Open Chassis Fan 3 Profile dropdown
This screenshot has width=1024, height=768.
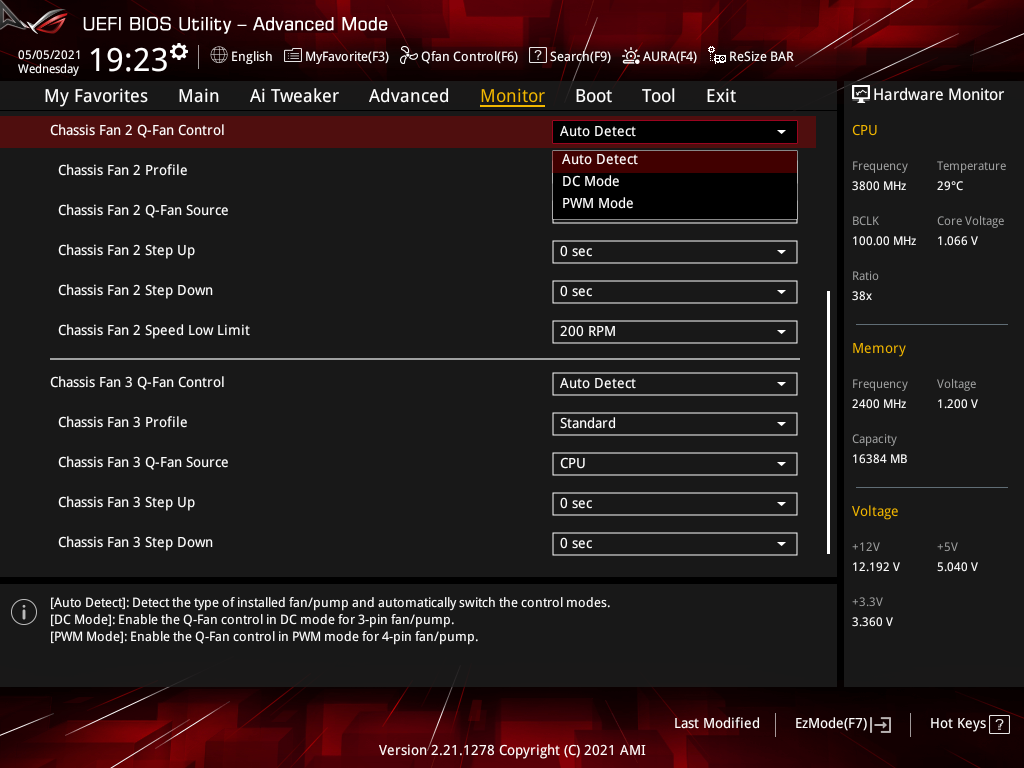coord(675,424)
